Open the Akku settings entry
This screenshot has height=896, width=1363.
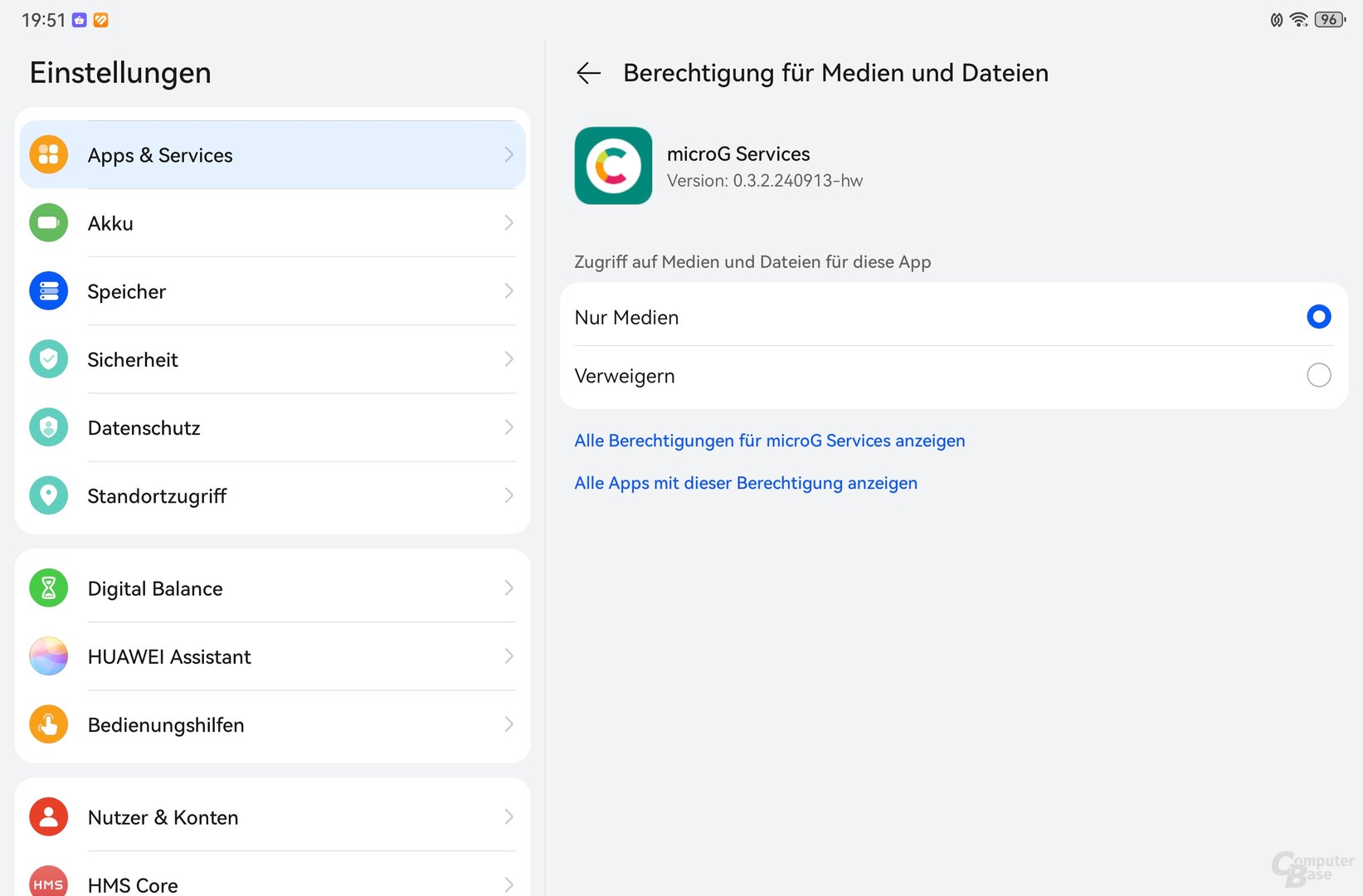point(272,222)
